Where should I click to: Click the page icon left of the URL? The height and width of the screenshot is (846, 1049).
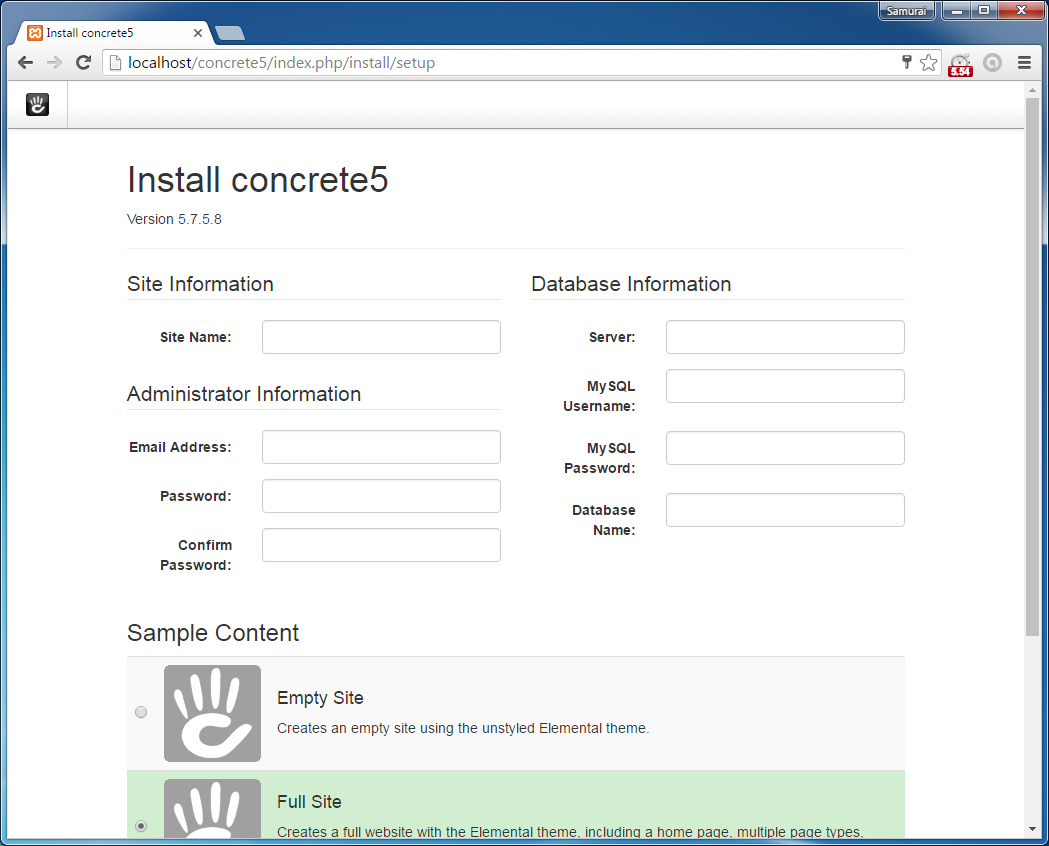pos(115,63)
